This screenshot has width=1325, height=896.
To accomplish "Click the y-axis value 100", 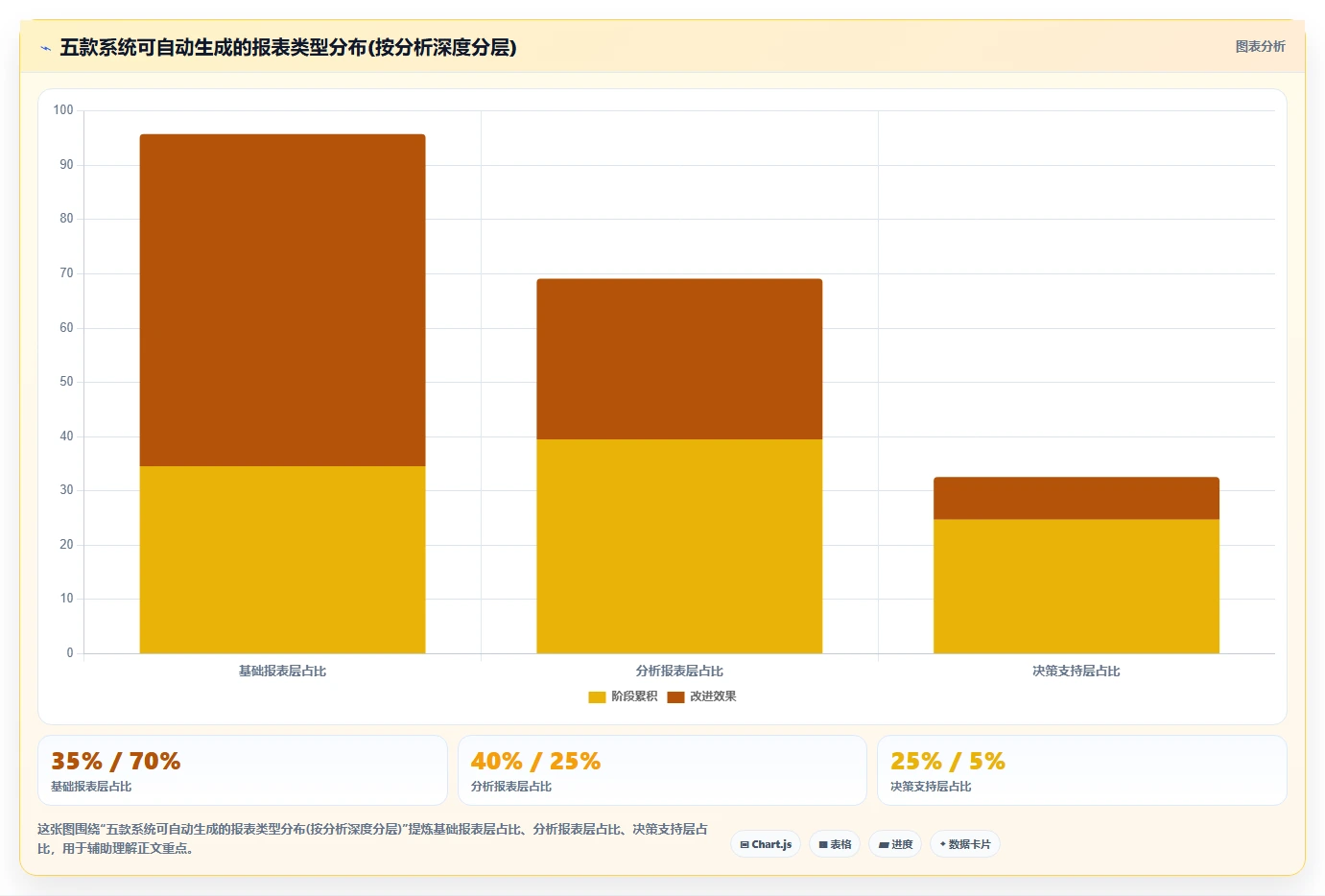I will point(63,110).
